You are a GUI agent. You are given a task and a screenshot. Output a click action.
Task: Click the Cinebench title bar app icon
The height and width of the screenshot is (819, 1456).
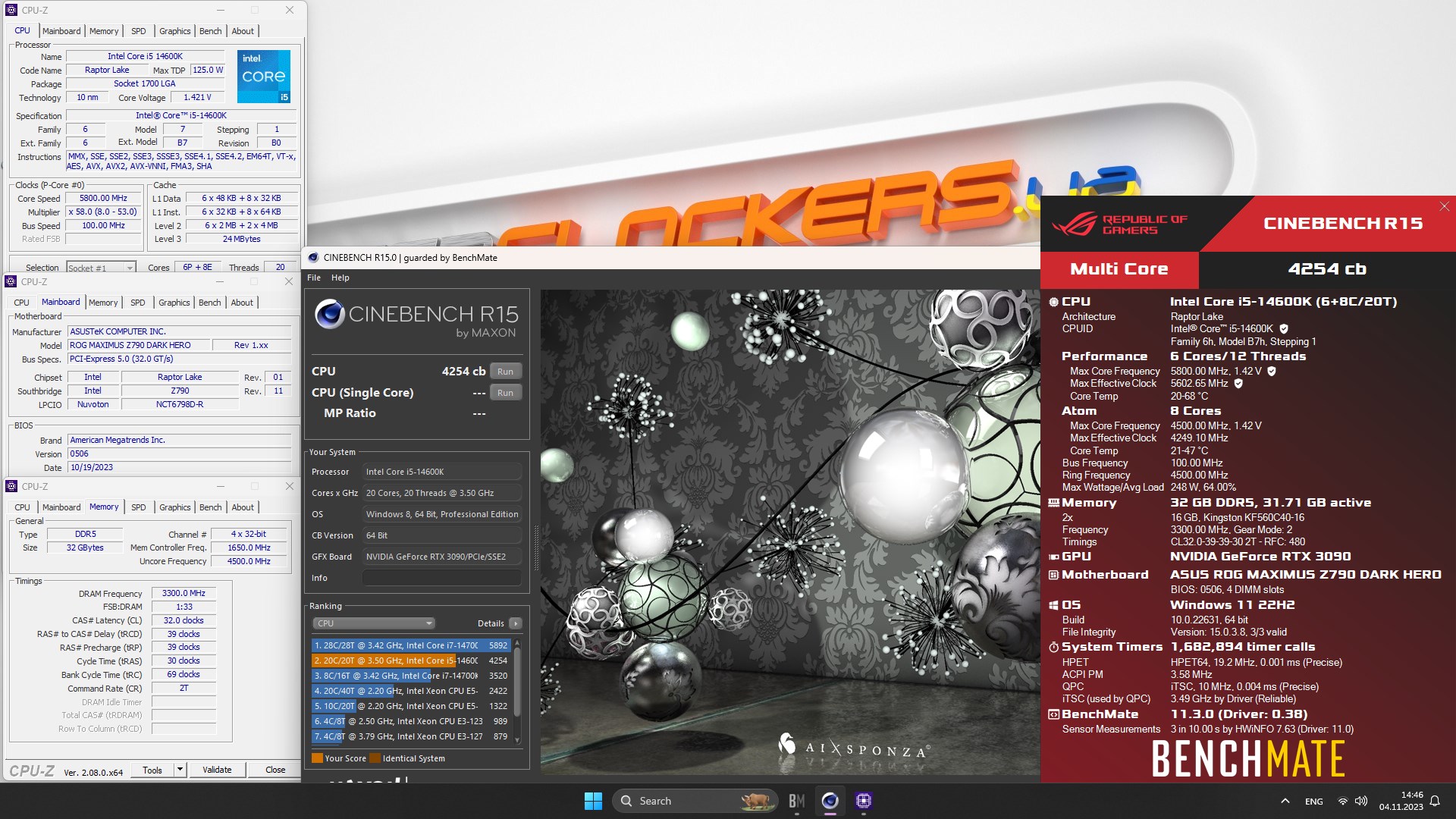pyautogui.click(x=313, y=257)
